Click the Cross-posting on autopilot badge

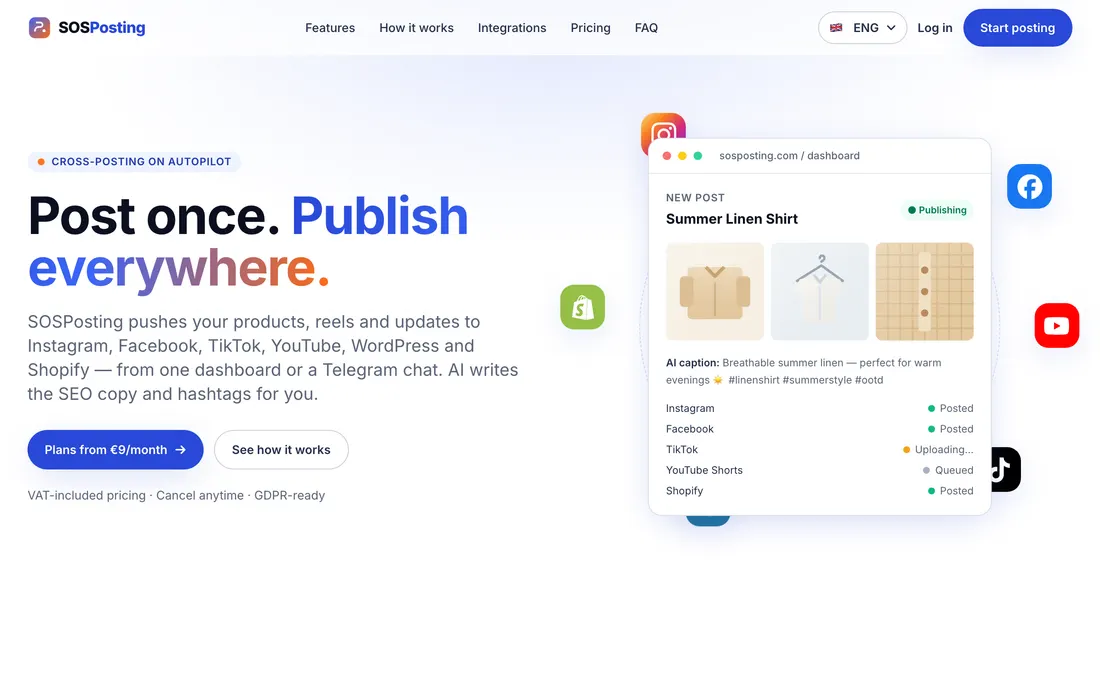tap(134, 161)
